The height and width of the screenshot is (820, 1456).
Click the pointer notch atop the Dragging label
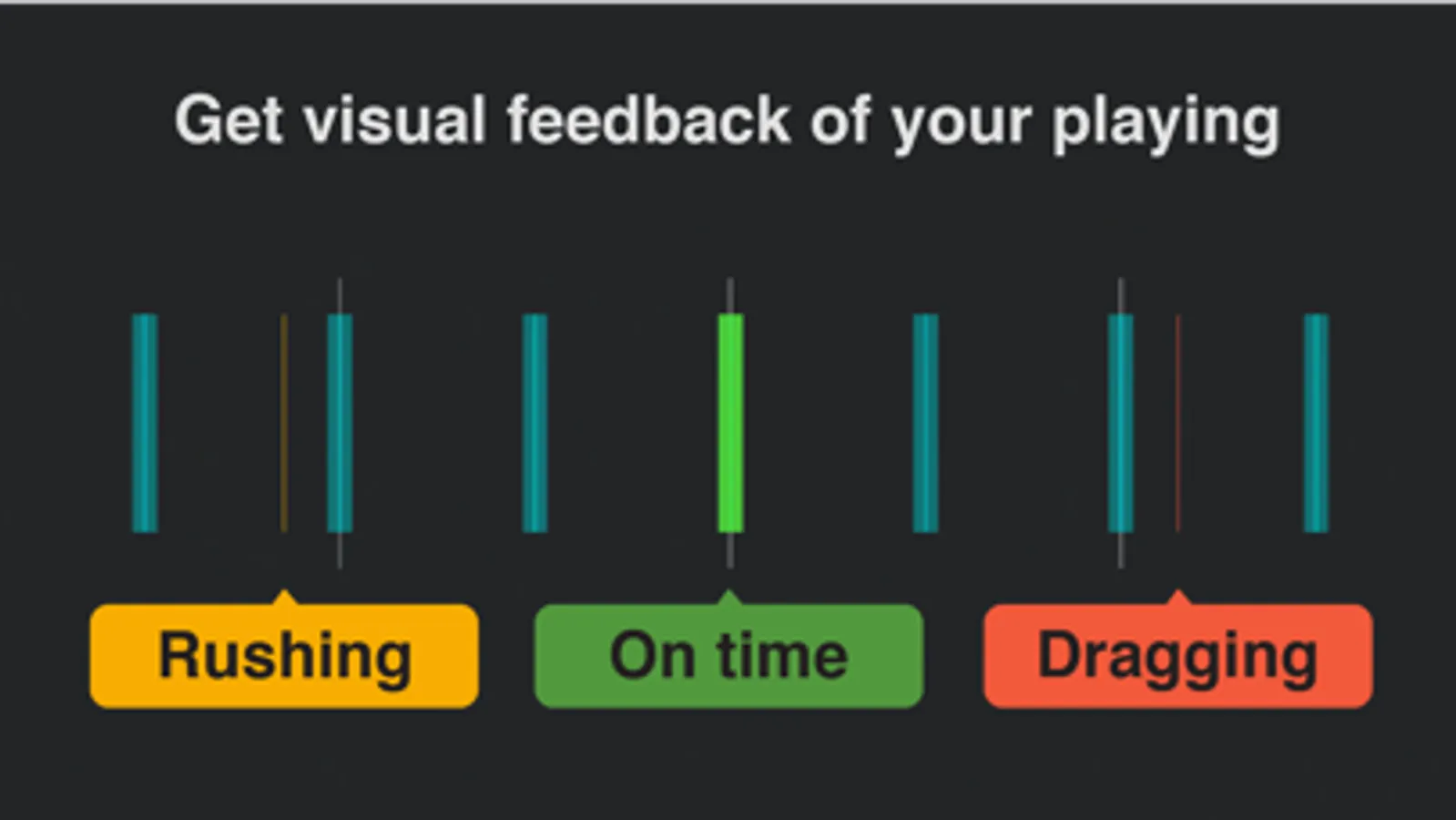[x=1178, y=597]
